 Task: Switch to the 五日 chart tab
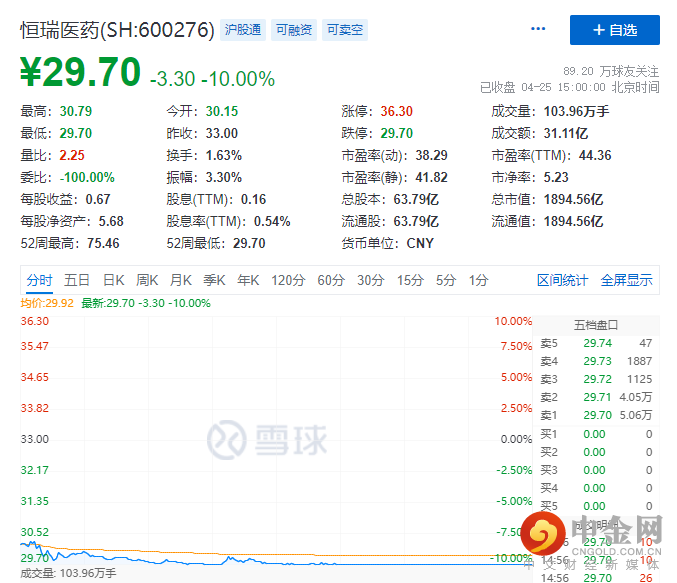click(x=77, y=280)
